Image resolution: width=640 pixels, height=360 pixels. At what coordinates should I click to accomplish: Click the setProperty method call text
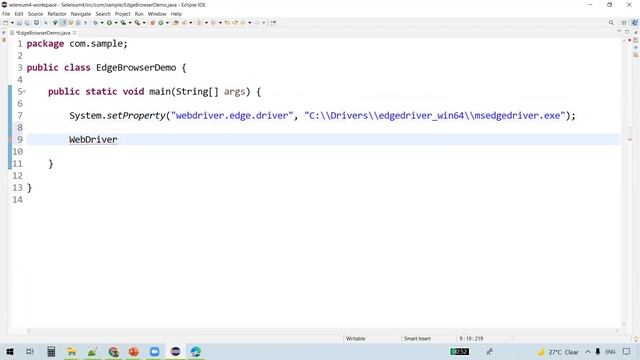click(136, 116)
